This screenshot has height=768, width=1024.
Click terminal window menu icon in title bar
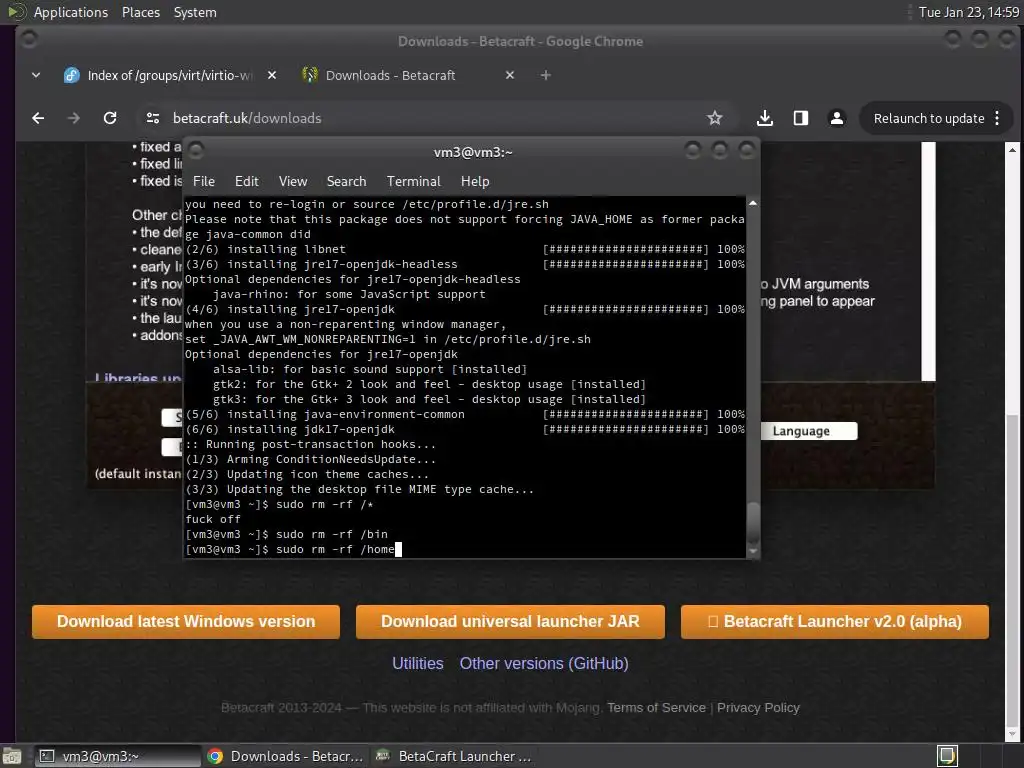point(195,151)
